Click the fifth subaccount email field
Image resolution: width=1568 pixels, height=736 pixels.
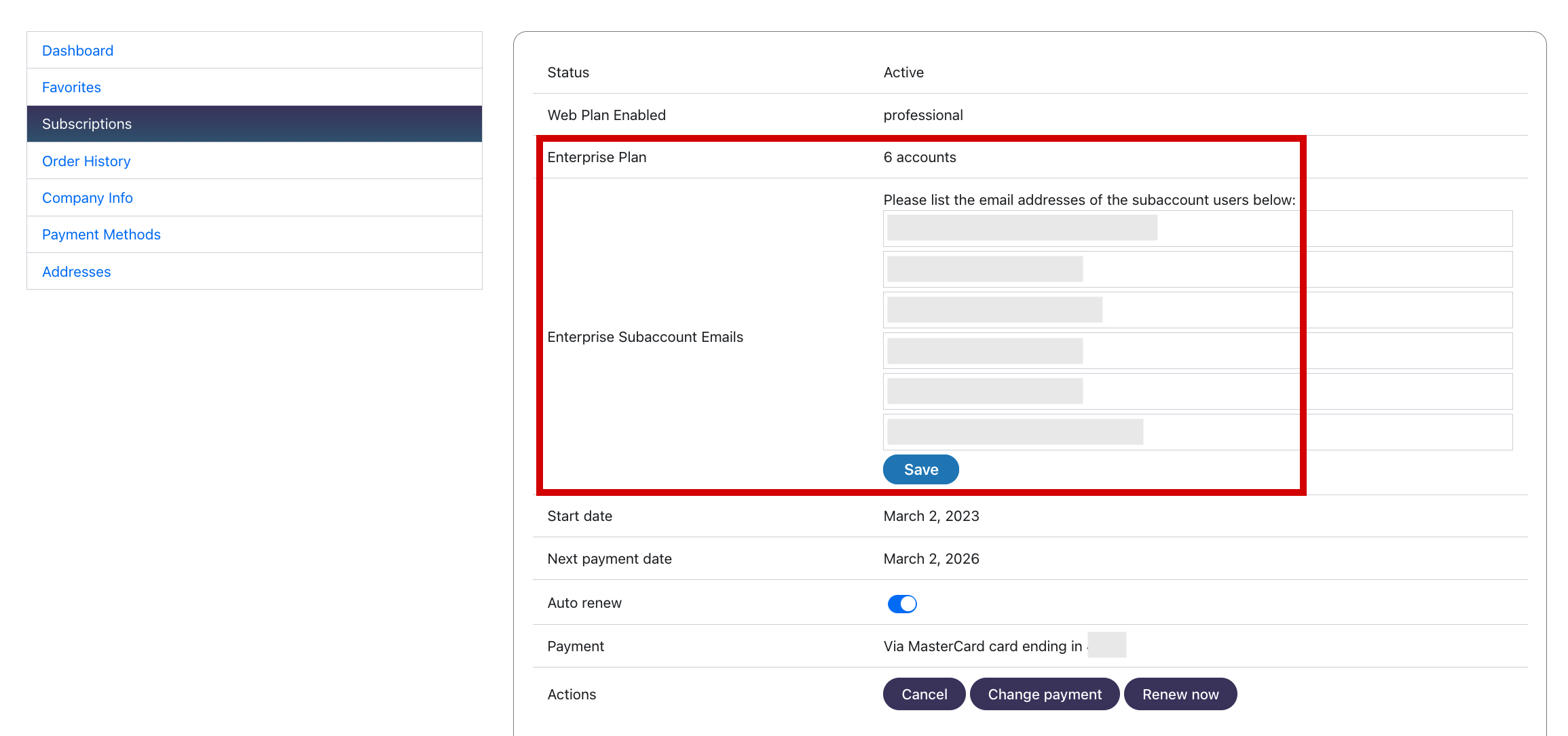tap(1197, 391)
